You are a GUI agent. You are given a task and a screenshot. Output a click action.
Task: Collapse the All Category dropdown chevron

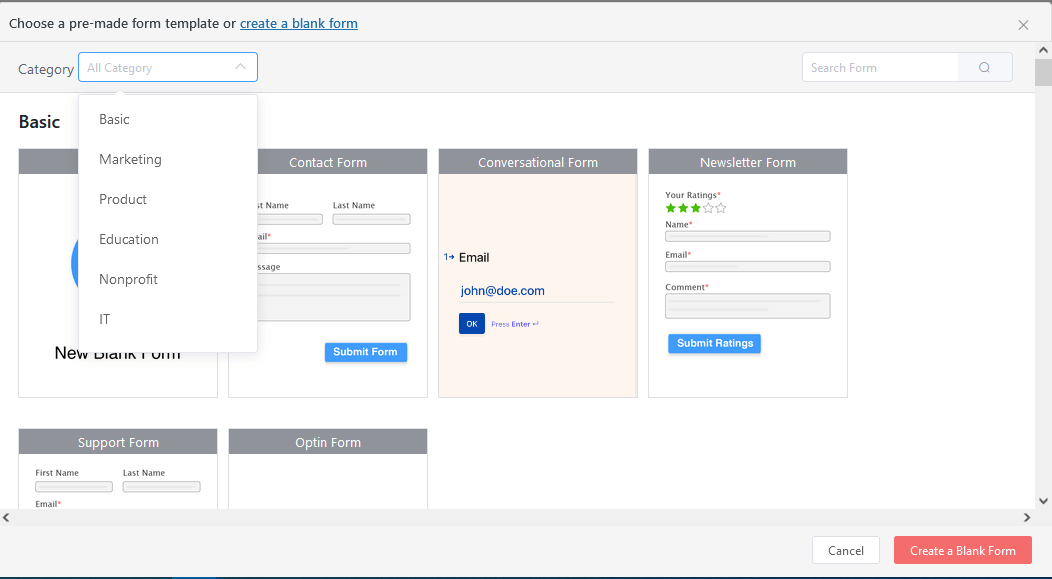(240, 67)
